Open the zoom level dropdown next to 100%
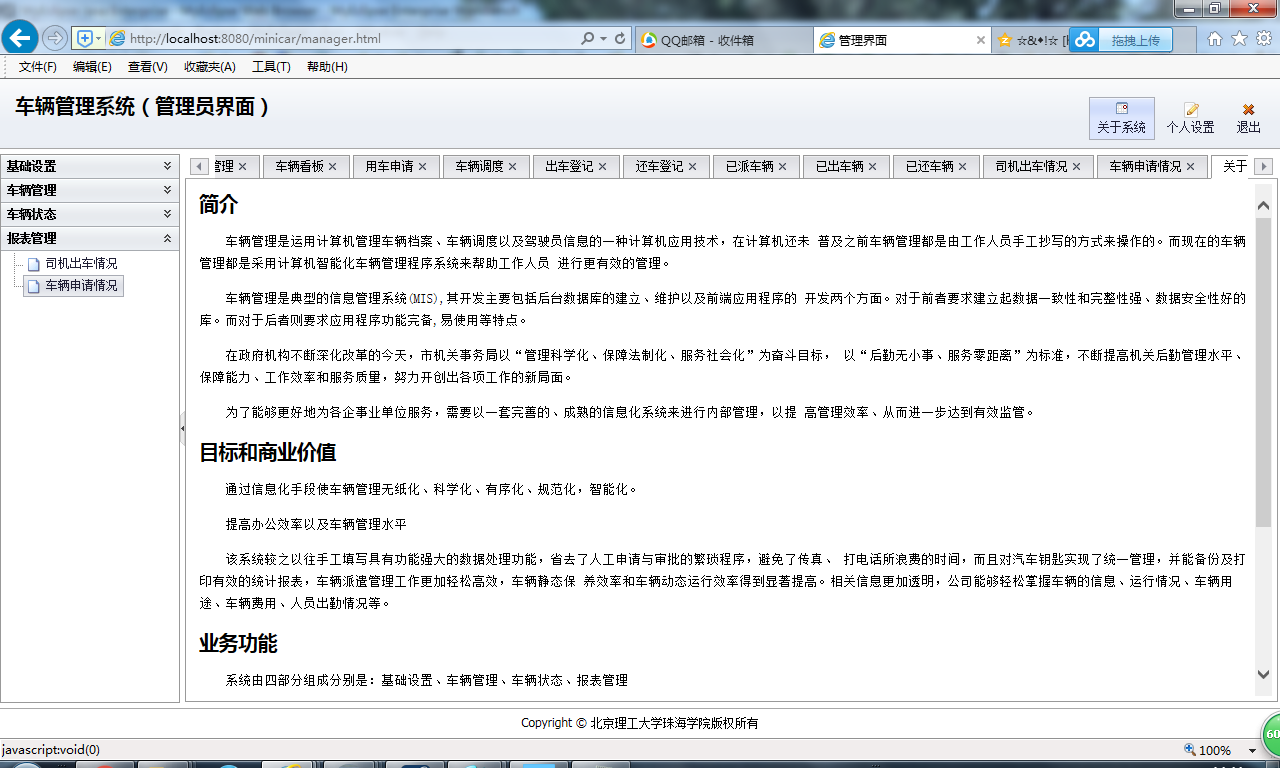Image resolution: width=1280 pixels, height=768 pixels. (1252, 750)
